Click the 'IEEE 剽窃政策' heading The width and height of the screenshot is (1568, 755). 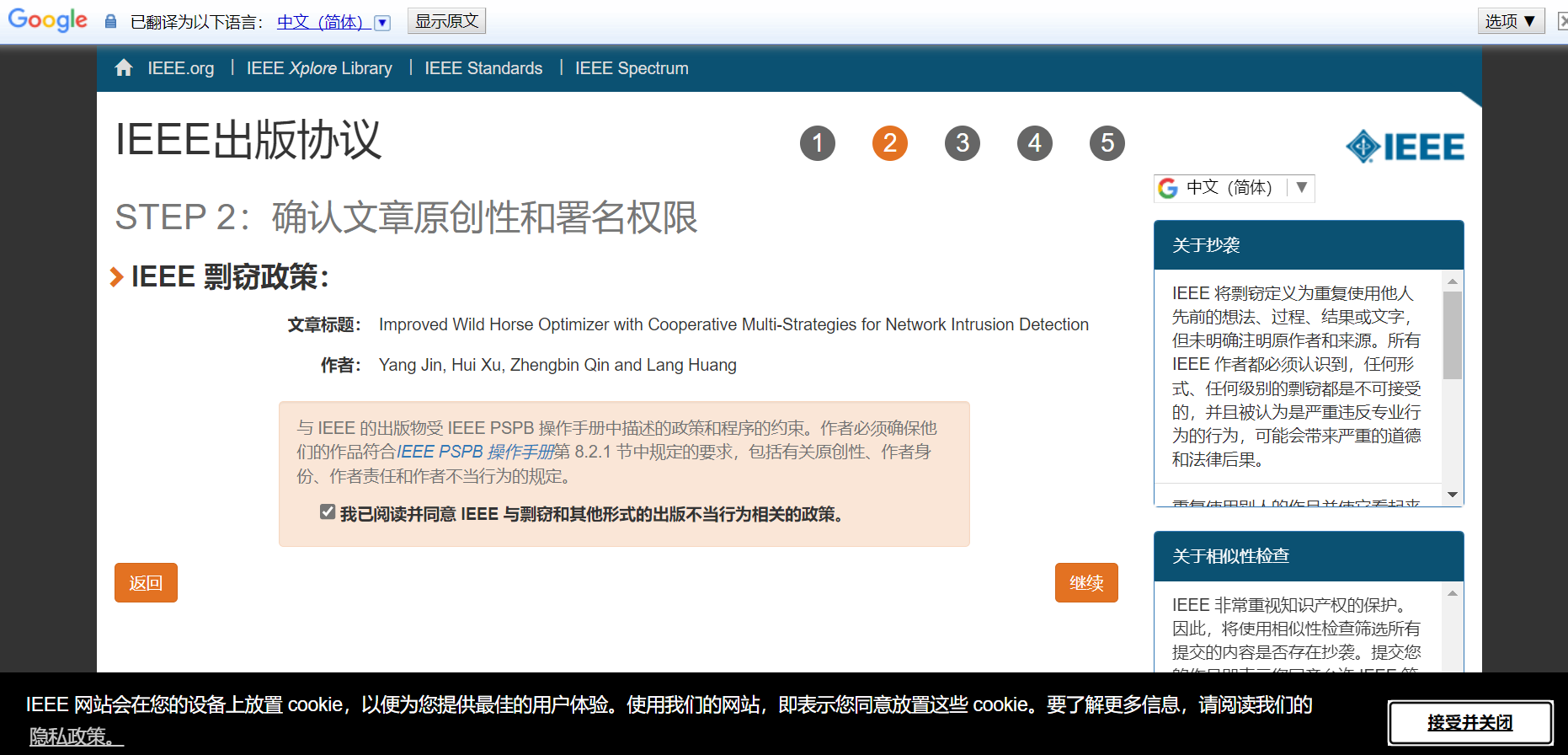point(231,276)
